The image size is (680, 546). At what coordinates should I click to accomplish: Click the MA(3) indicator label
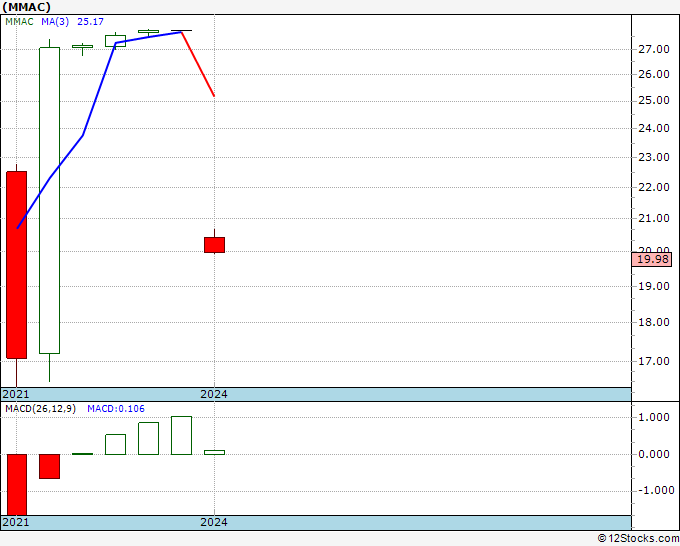click(55, 21)
